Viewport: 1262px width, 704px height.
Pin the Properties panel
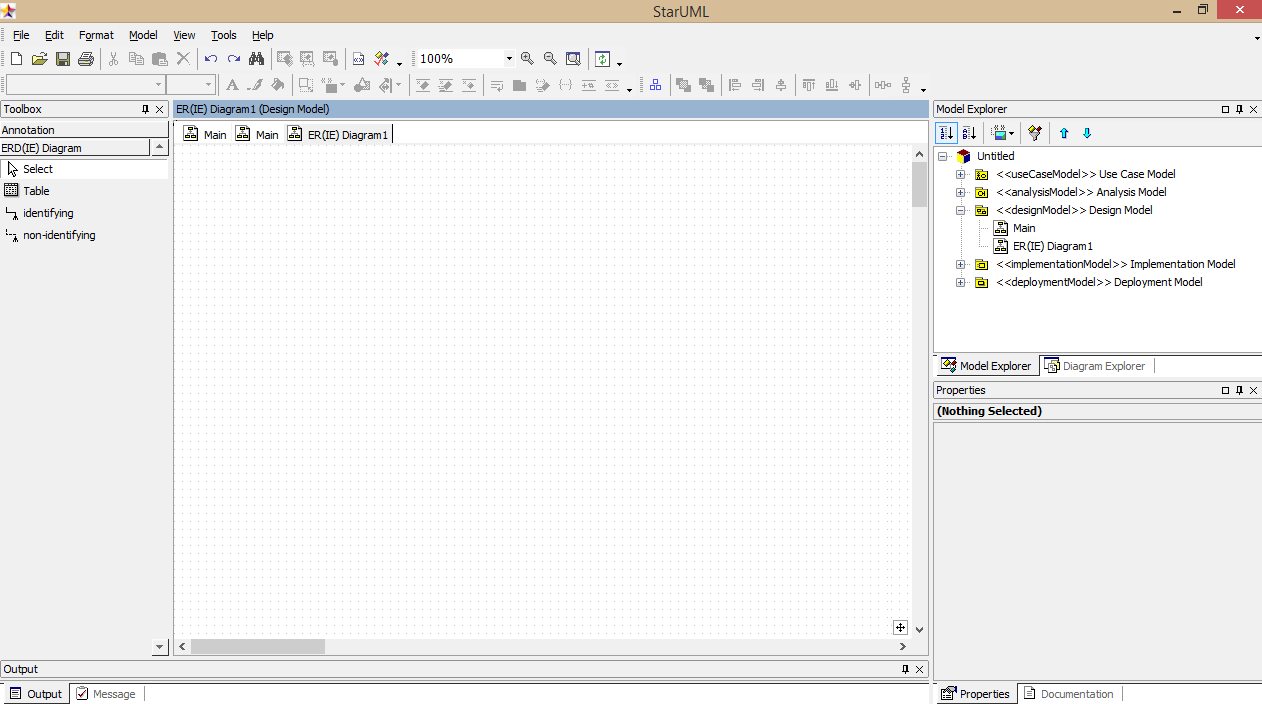coord(1240,390)
